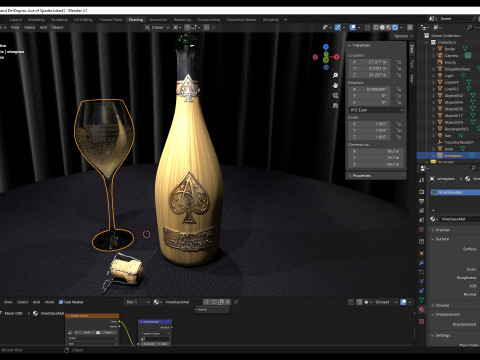Viewport: 480px width, 360px height.
Task: Click the node editor material browse icon
Action: [157, 302]
